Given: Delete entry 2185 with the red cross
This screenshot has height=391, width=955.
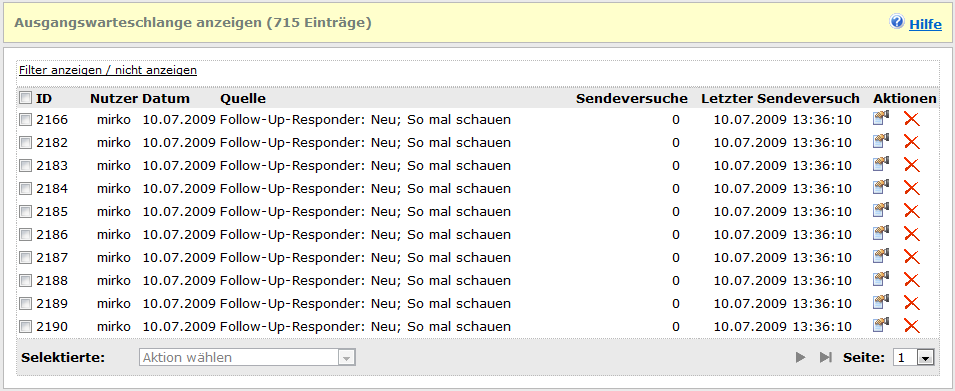Looking at the screenshot, I should pos(911,211).
